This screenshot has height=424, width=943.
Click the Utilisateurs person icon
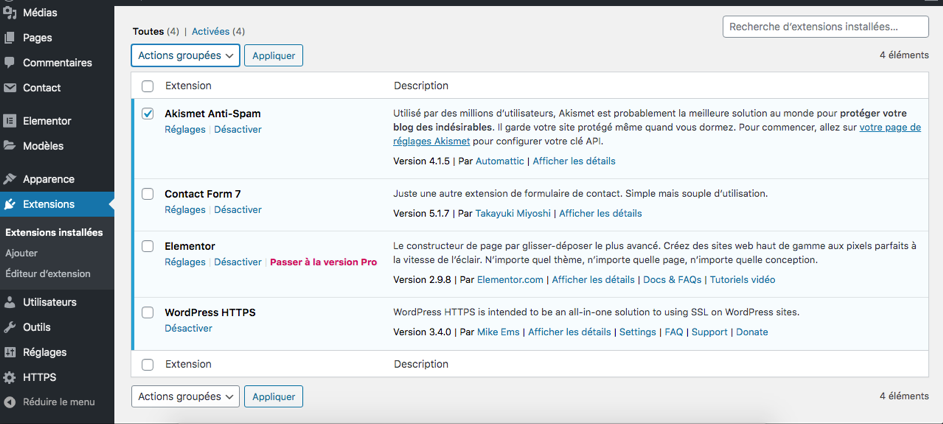[9, 302]
